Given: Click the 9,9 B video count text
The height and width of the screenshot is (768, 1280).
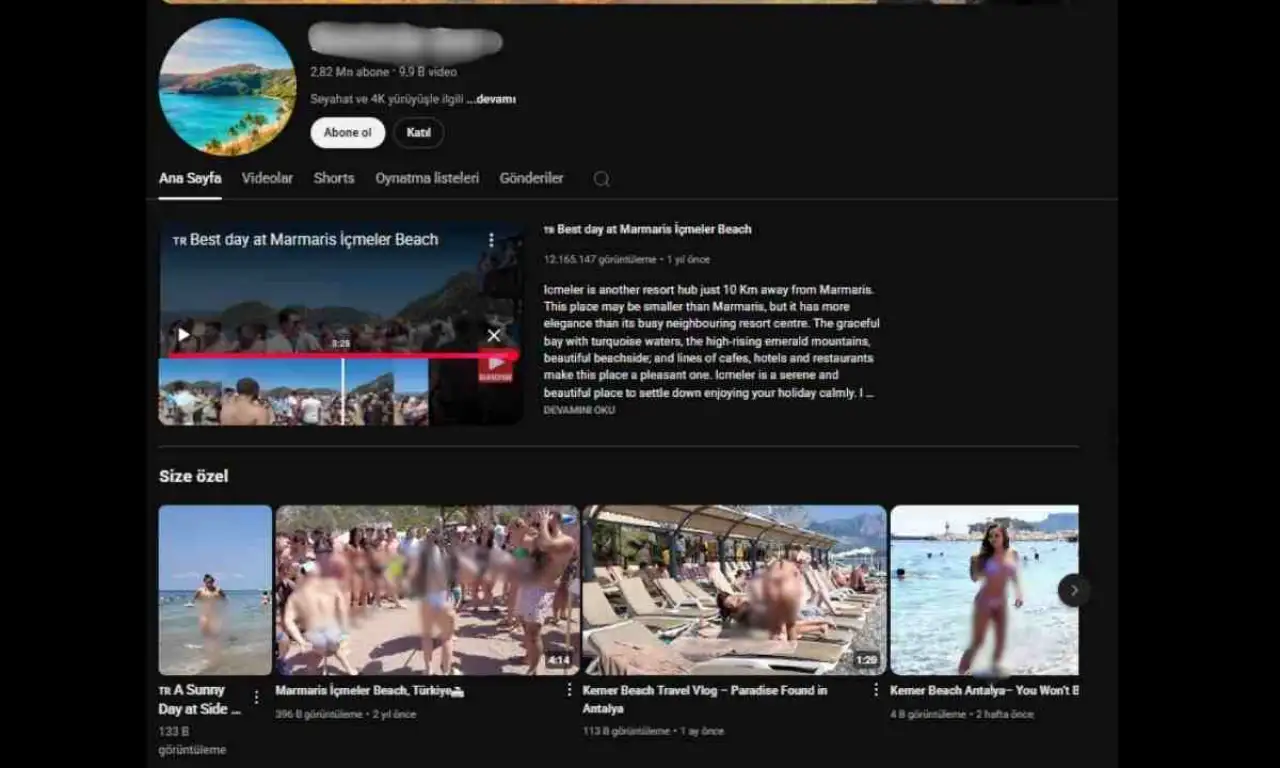Looking at the screenshot, I should tap(428, 72).
